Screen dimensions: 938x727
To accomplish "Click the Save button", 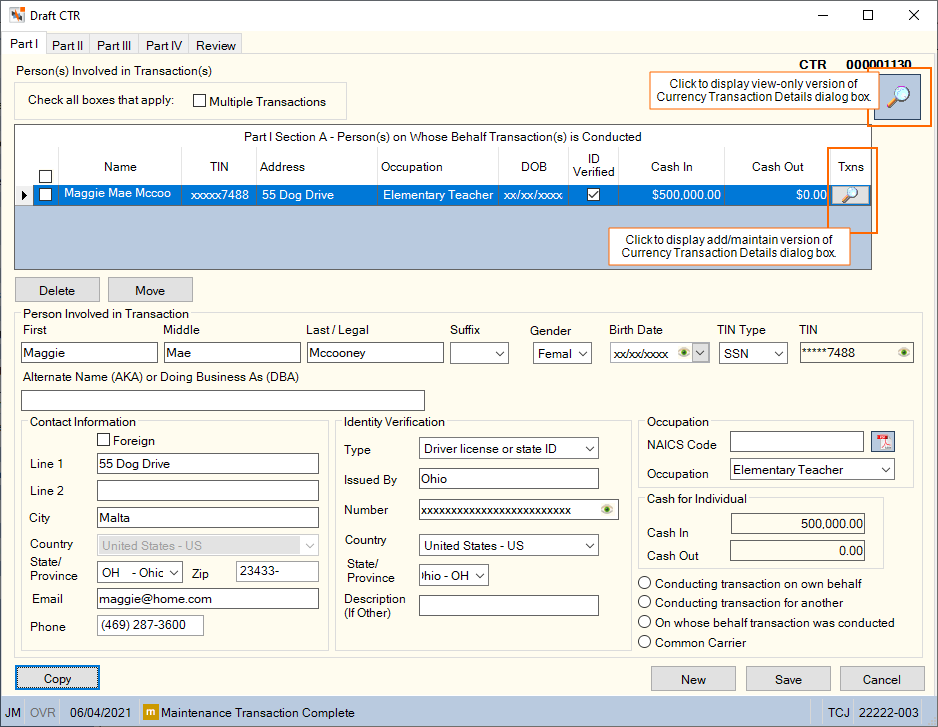I will coord(788,679).
